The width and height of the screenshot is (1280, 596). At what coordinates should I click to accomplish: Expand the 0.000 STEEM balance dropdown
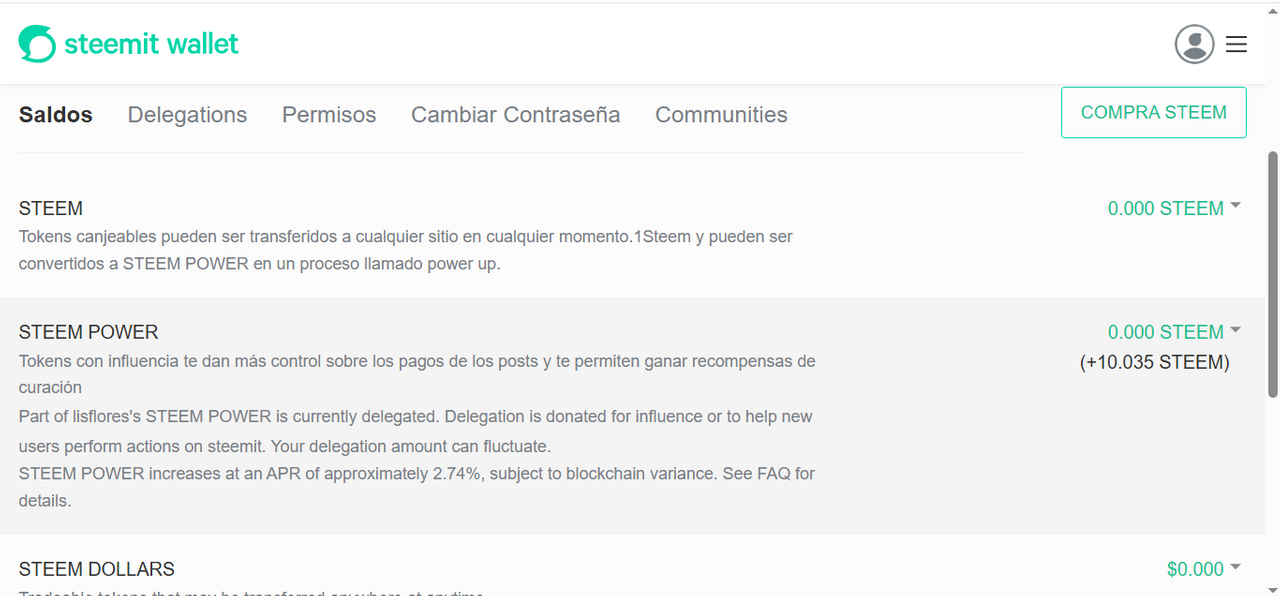point(1174,208)
